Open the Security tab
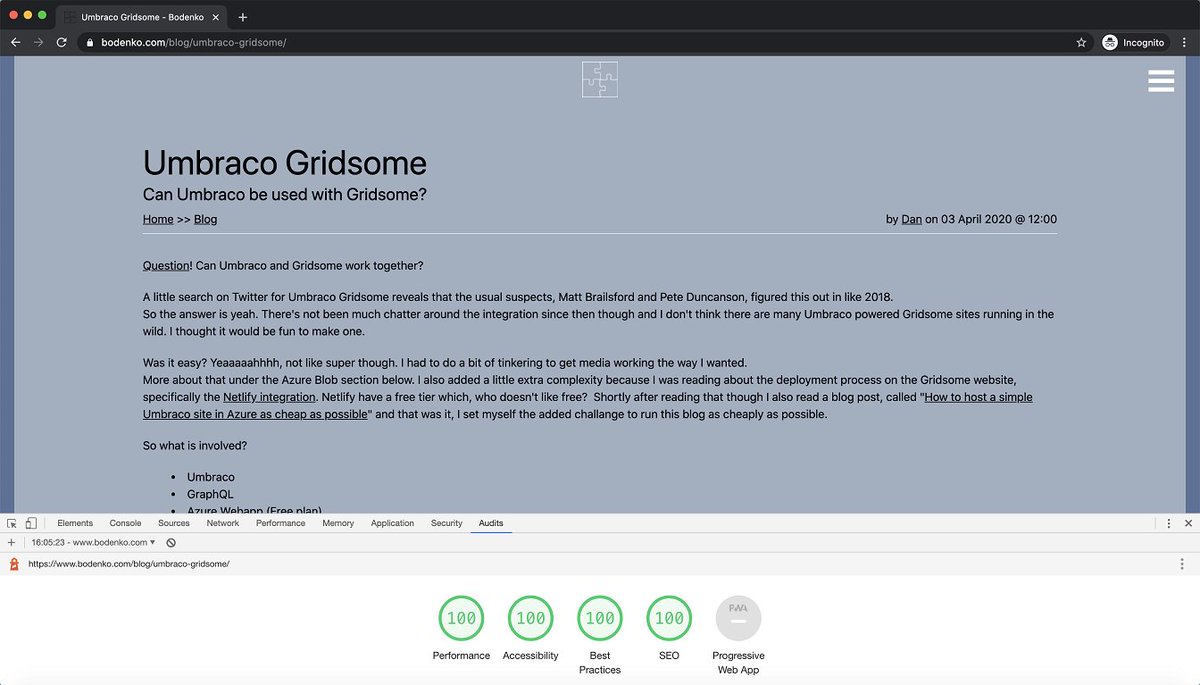The height and width of the screenshot is (685, 1200). point(447,523)
